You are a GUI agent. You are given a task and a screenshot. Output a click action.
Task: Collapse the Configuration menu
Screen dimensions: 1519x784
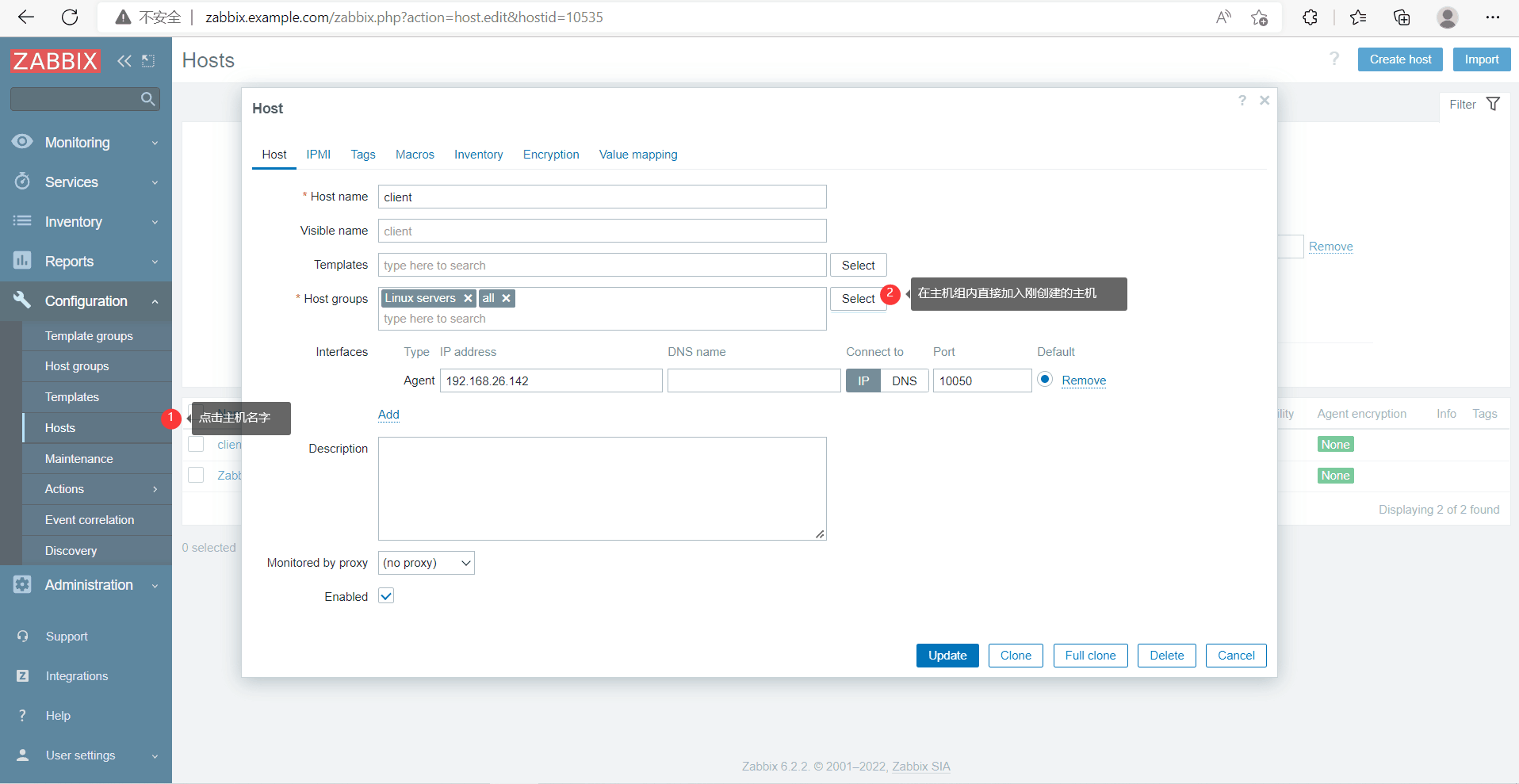(155, 301)
